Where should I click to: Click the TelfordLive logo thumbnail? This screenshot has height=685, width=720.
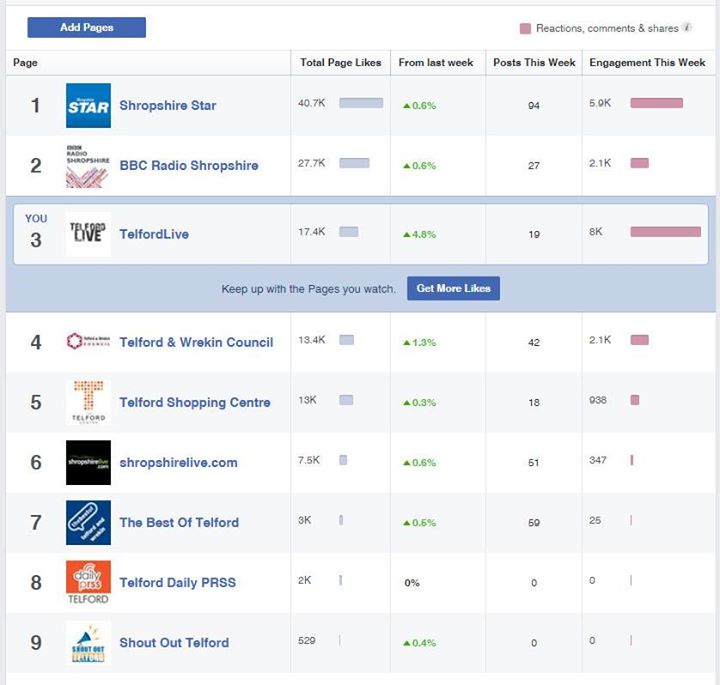88,234
